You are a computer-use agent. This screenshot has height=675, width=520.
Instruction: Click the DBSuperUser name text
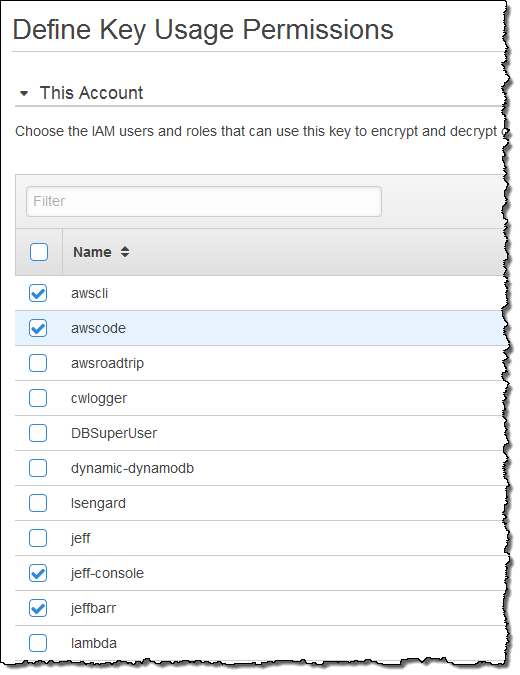click(x=114, y=433)
